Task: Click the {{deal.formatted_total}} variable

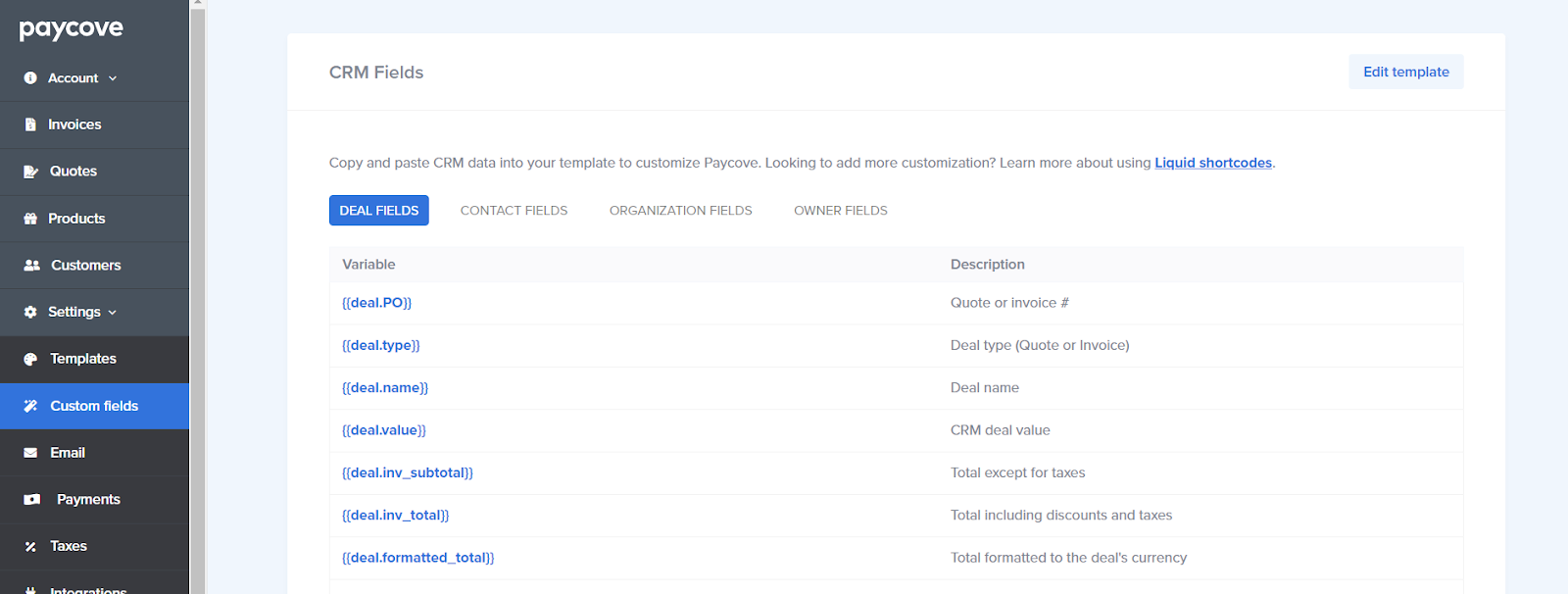Action: click(418, 558)
